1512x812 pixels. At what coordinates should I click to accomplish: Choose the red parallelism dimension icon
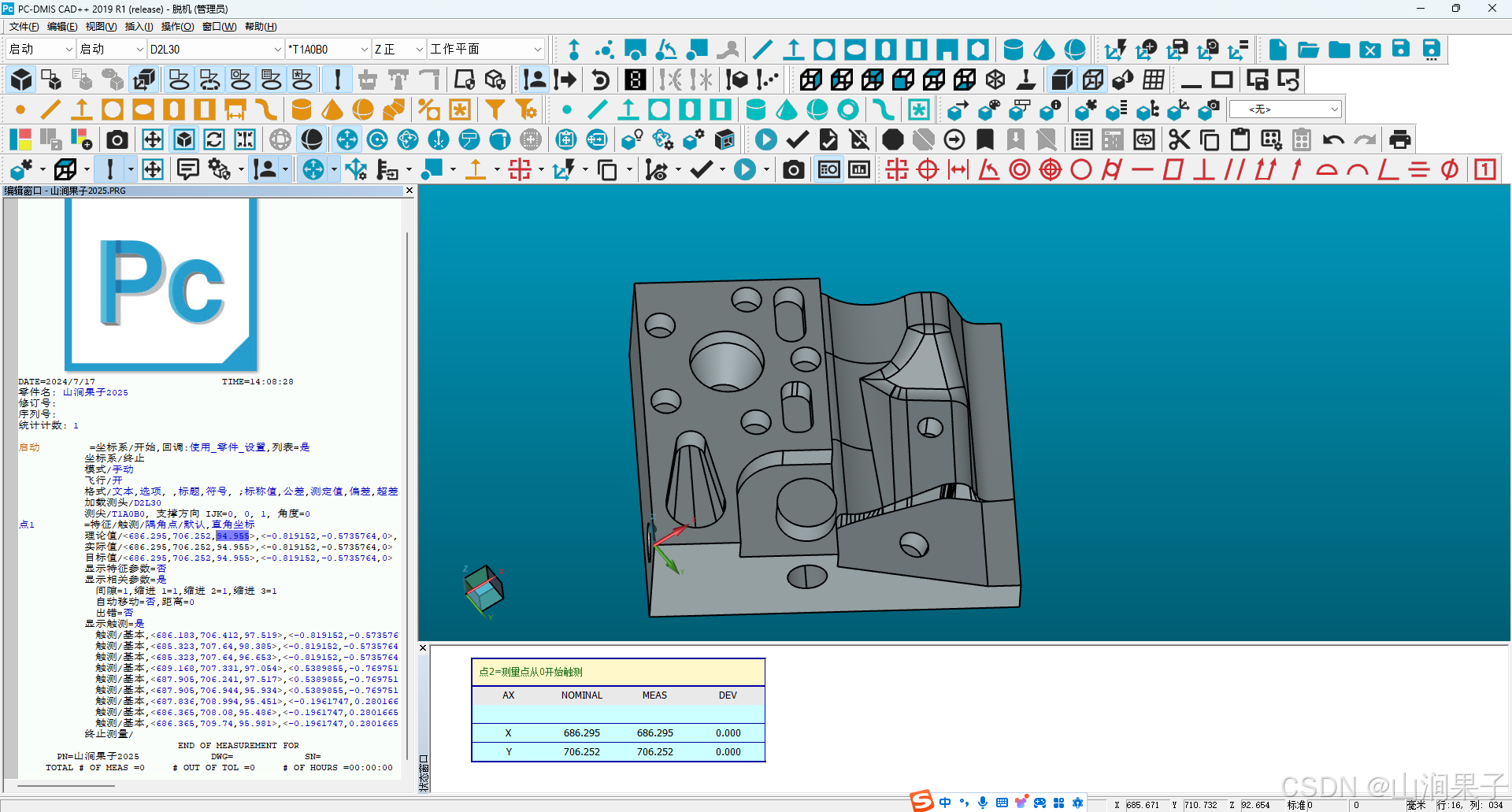[1234, 169]
